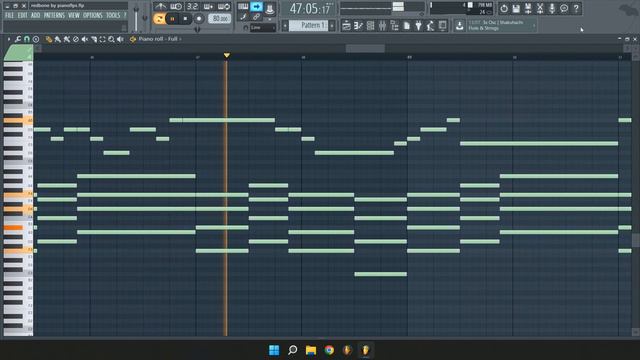This screenshot has width=640, height=360.
Task: Open the plugin picker plug icon
Action: click(x=418, y=26)
